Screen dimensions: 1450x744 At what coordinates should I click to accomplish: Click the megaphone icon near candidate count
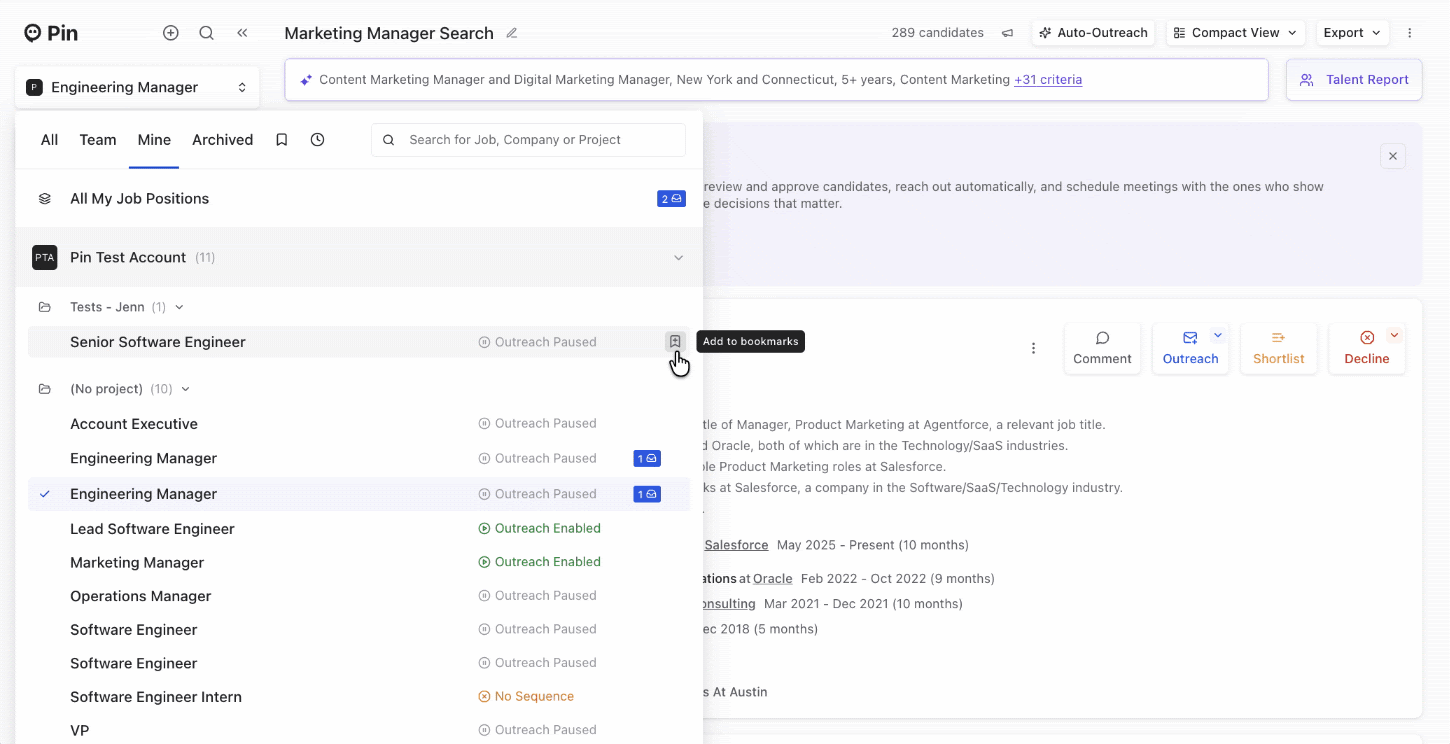pos(1008,33)
